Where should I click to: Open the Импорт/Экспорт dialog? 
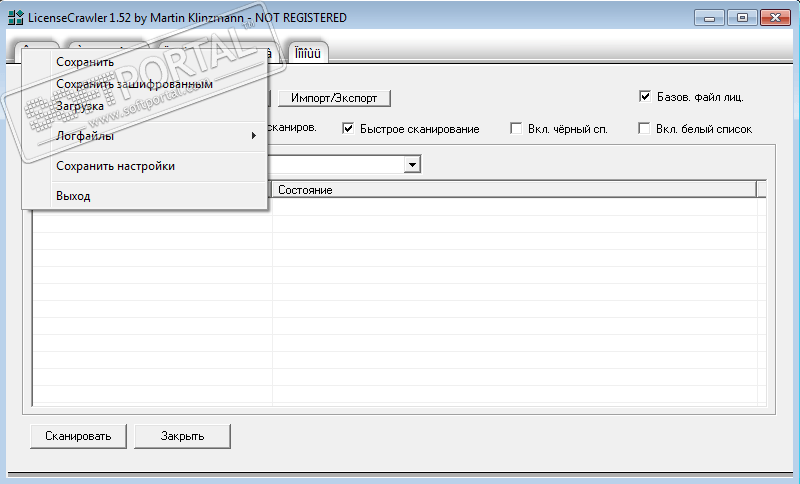click(334, 98)
